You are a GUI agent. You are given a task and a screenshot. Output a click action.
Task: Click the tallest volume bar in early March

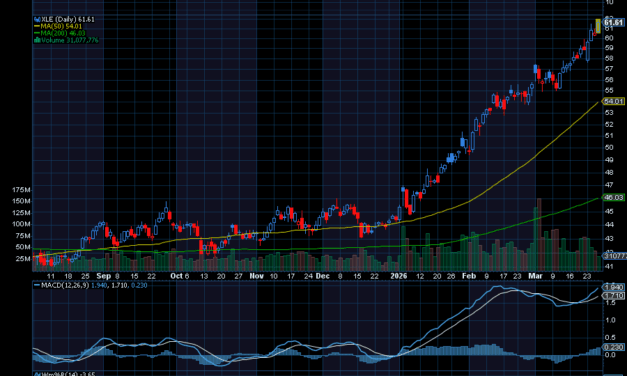click(x=539, y=234)
